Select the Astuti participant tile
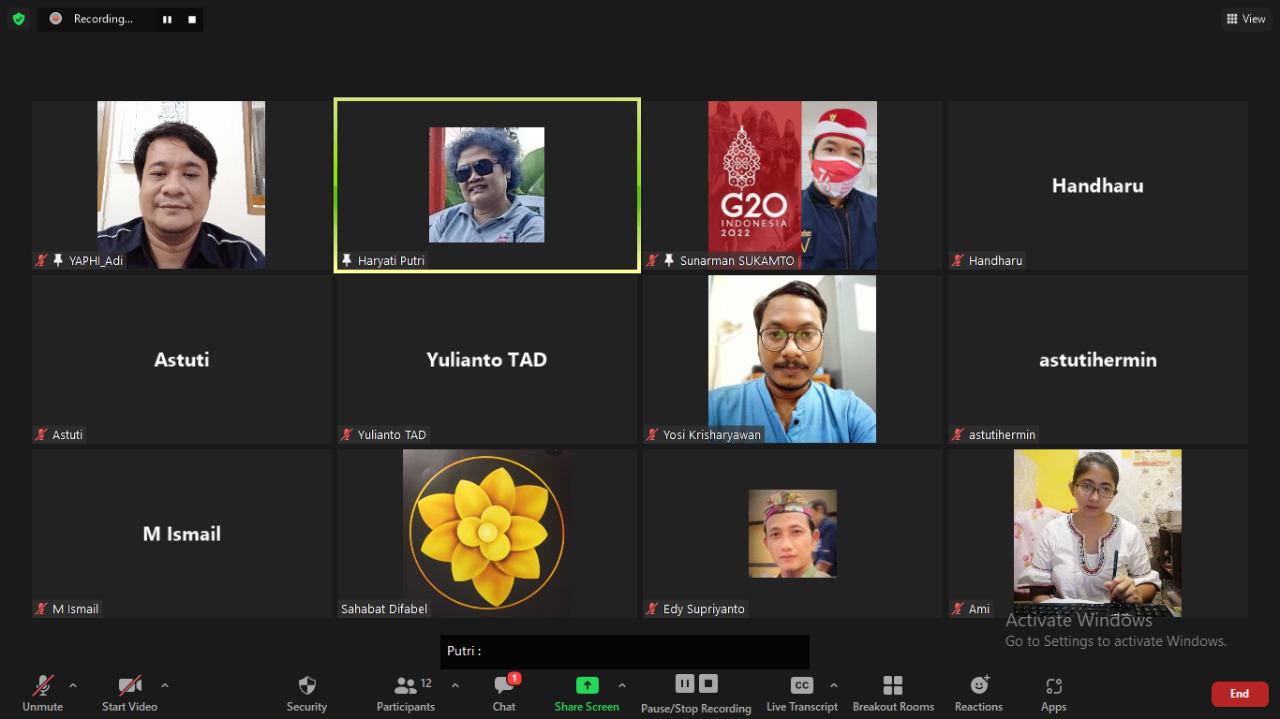The height and width of the screenshot is (719, 1280). coord(181,359)
